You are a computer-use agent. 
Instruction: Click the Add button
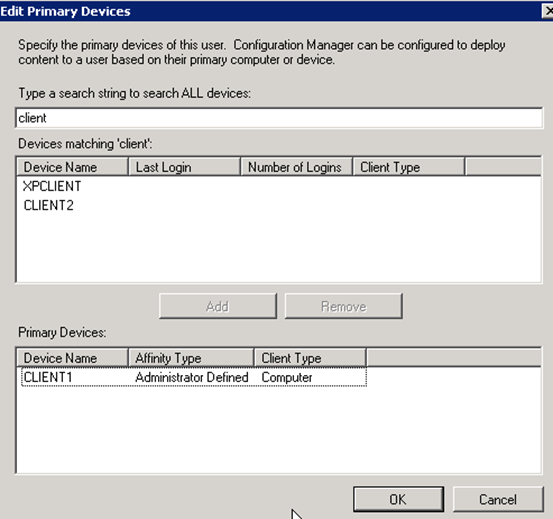pos(218,306)
